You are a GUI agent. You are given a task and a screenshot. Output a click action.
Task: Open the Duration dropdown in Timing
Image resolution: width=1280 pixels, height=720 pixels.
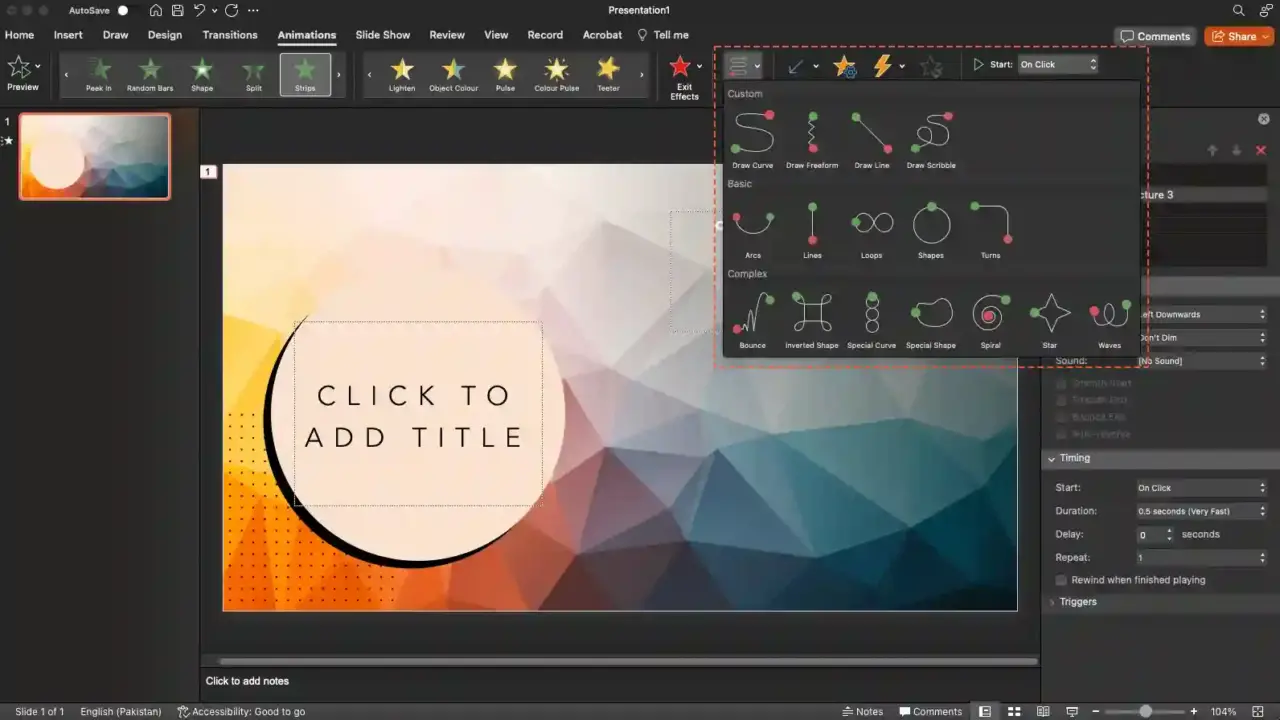pyautogui.click(x=1200, y=511)
